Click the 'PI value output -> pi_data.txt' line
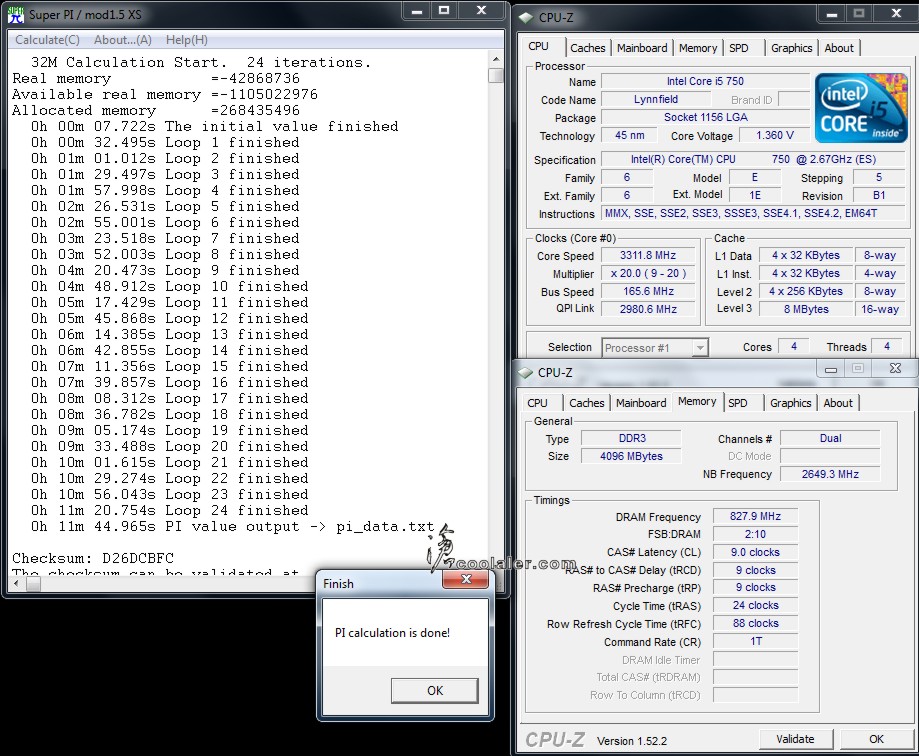 [233, 526]
